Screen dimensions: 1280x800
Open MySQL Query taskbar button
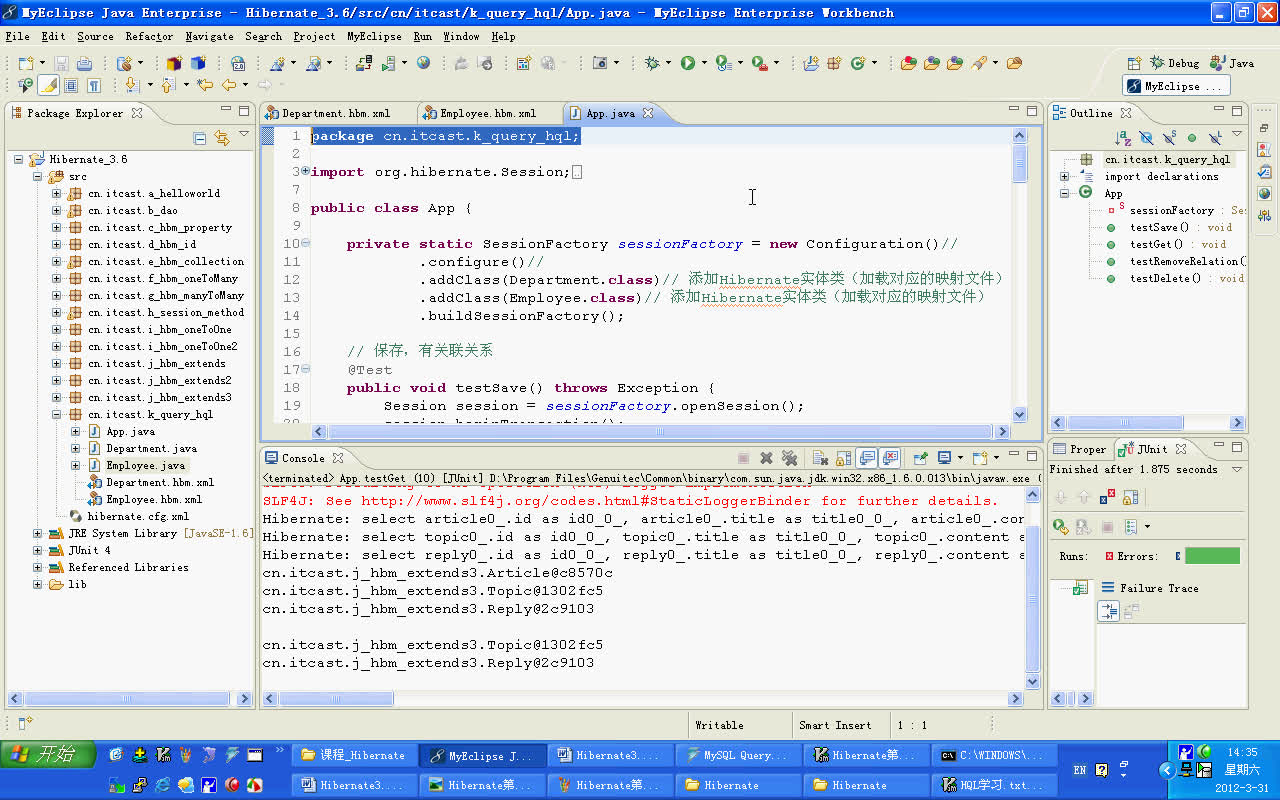click(x=738, y=756)
